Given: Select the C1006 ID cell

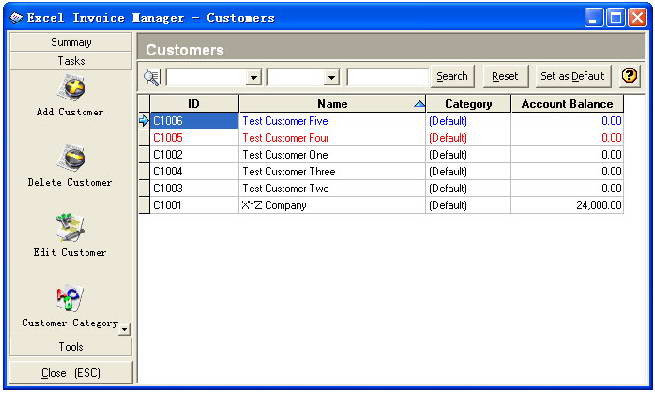Looking at the screenshot, I should tap(194, 121).
